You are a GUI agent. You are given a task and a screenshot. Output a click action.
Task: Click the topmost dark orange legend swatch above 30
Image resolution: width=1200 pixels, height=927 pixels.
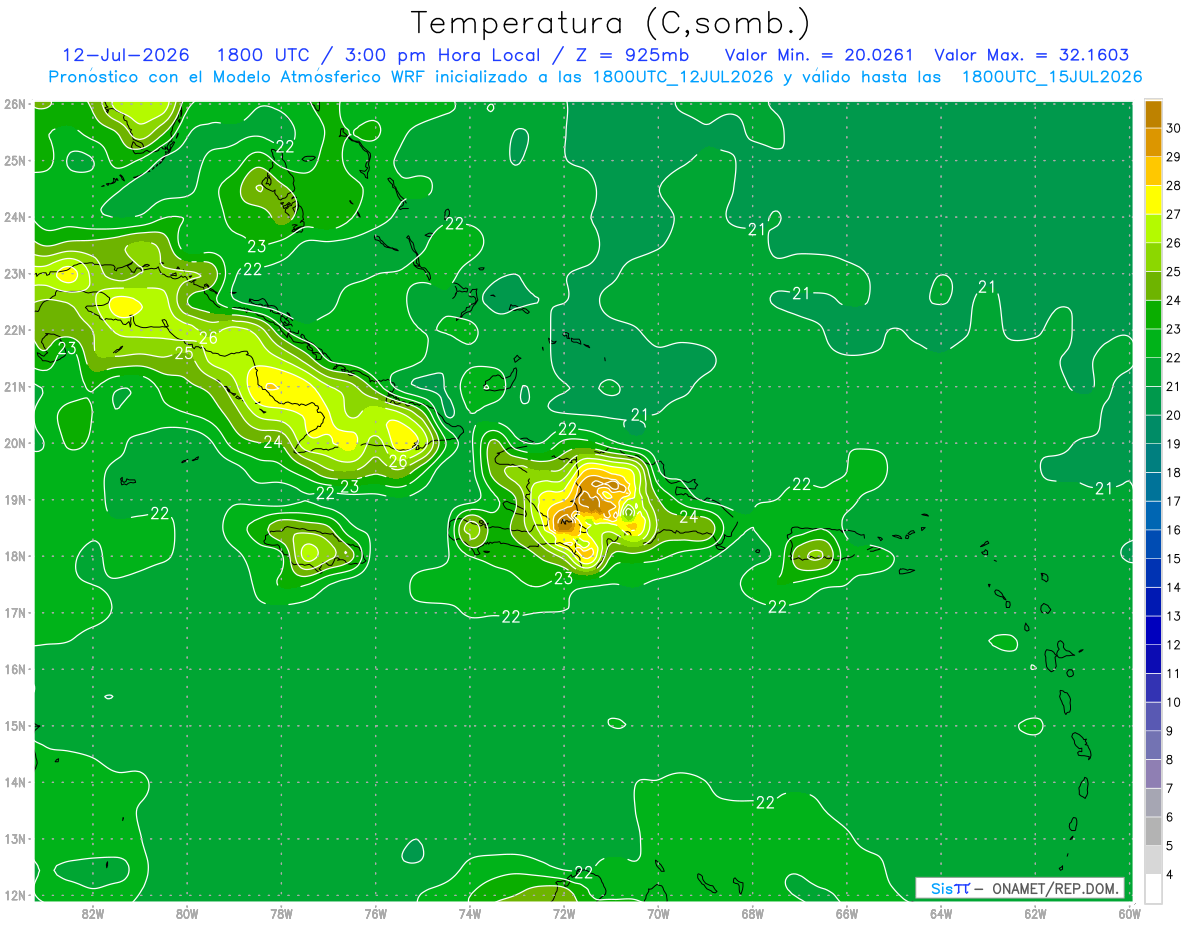(1153, 114)
